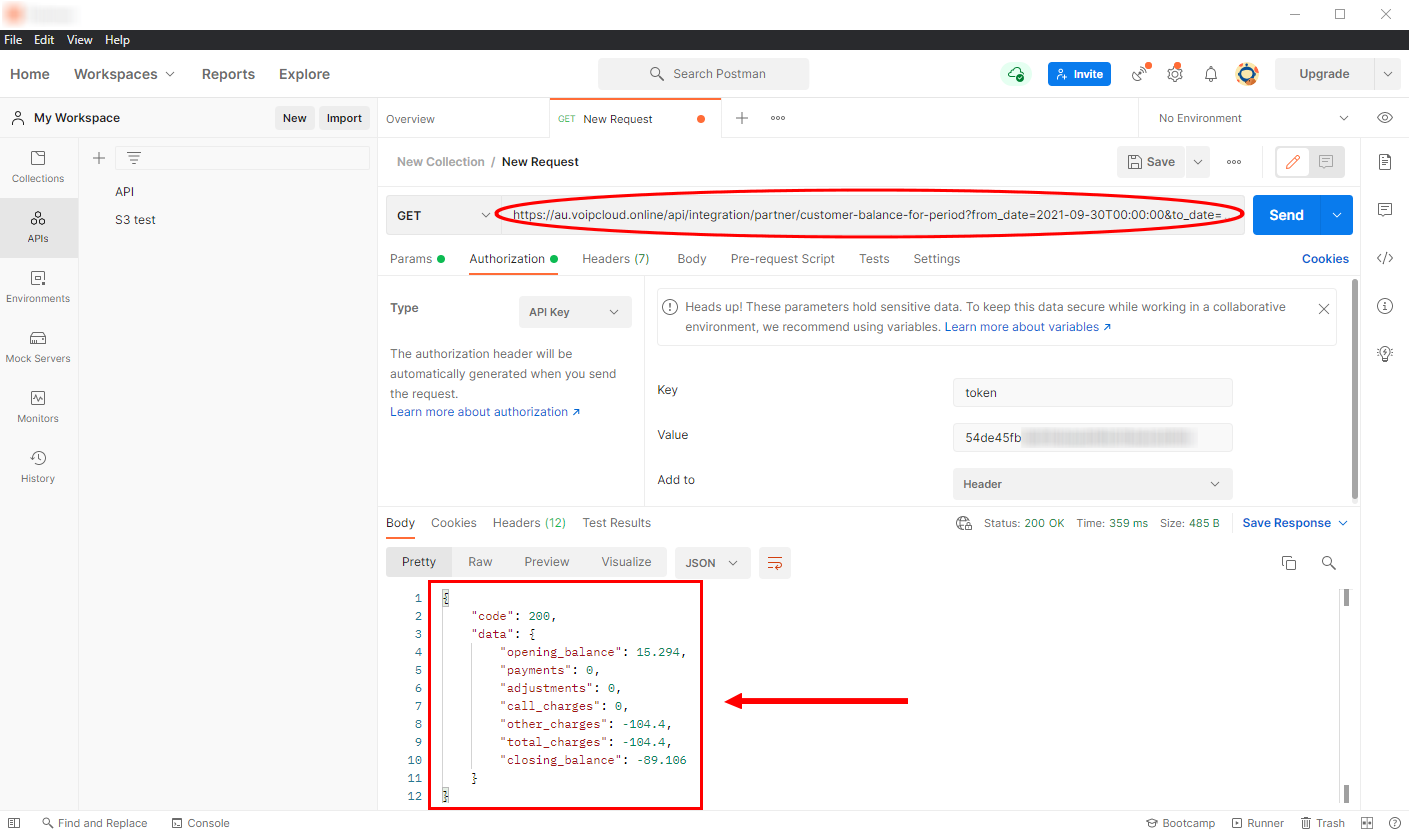Open the comments icon in right sidebar
This screenshot has width=1409, height=834.
tap(1385, 210)
